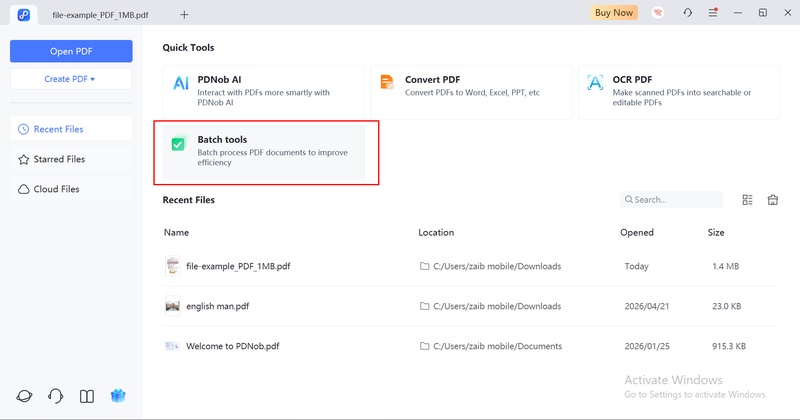Open support headset icon at sidebar bottom
Viewport: 800px width, 420px height.
tap(56, 396)
